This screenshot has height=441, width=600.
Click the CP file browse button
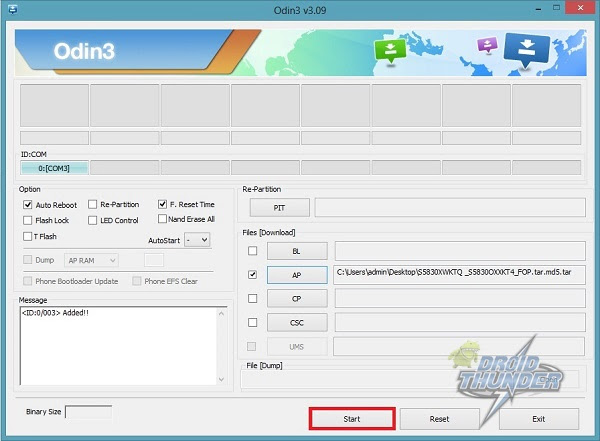(x=297, y=299)
